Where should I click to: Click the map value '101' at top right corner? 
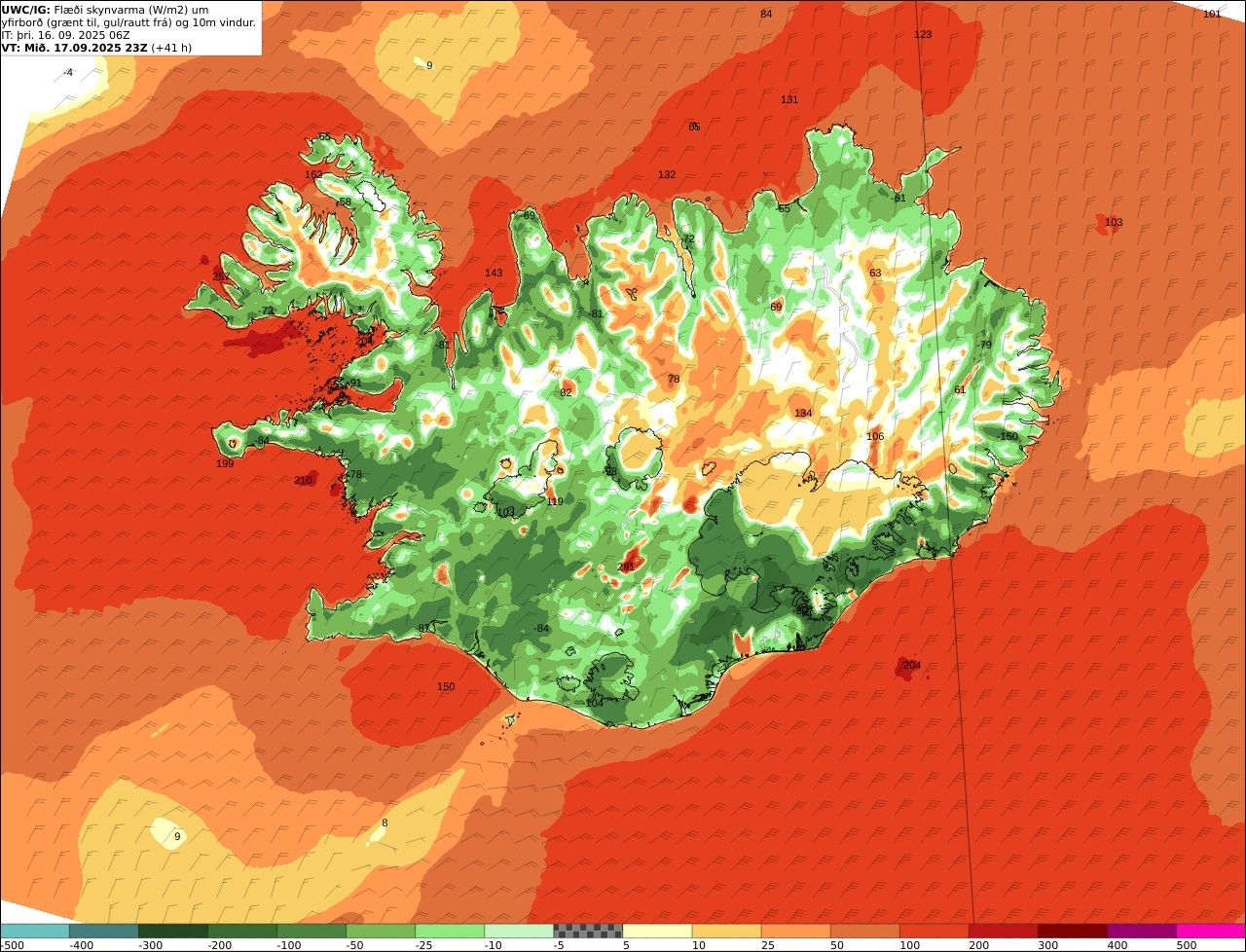[1211, 14]
